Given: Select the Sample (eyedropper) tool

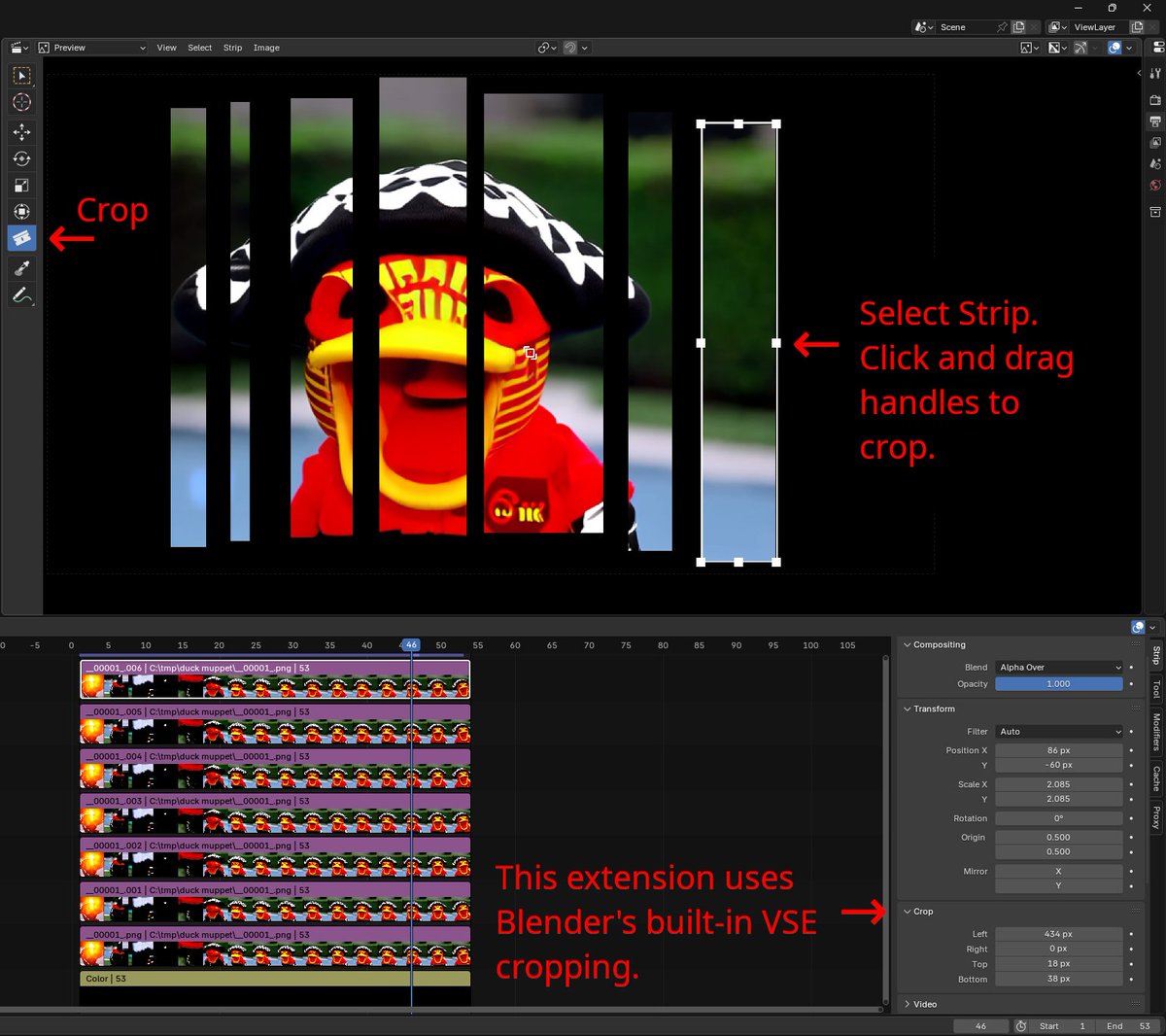Looking at the screenshot, I should click(x=21, y=267).
